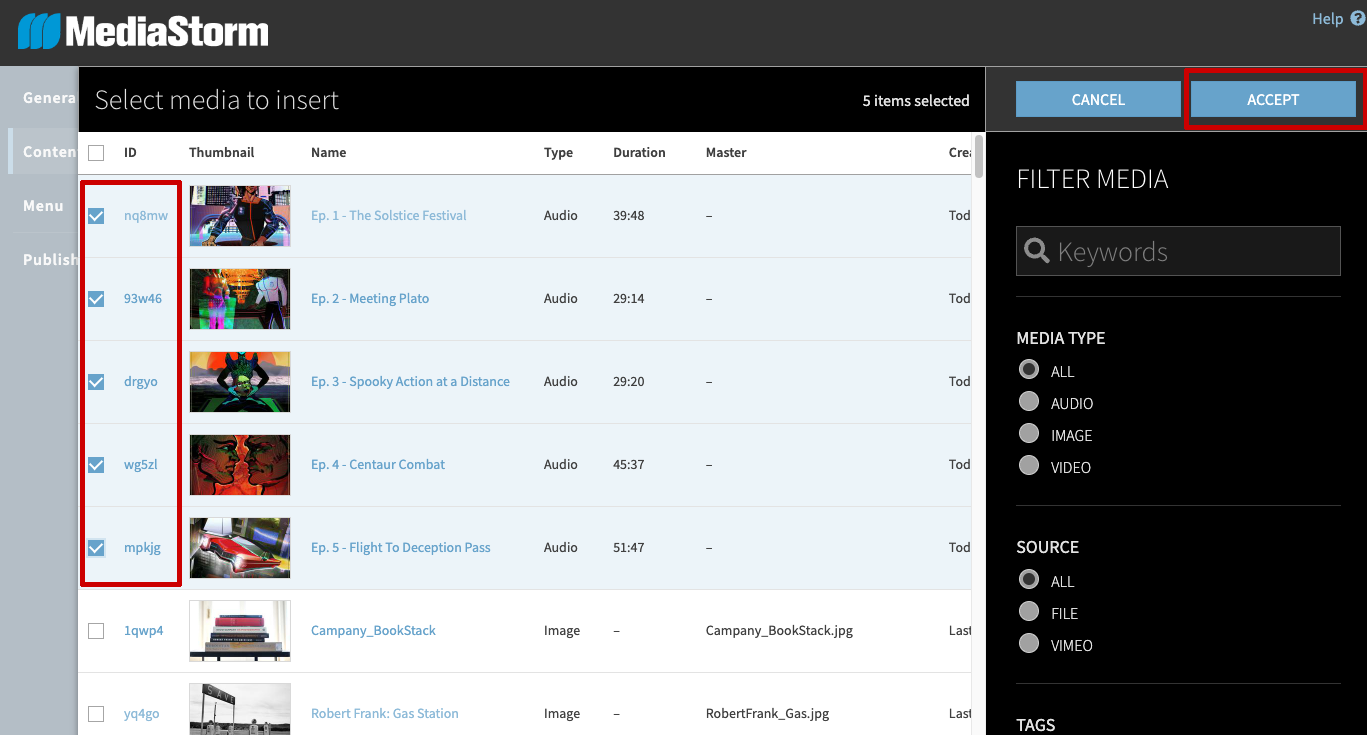Click the Flight To Deception Pass thumbnail
The width and height of the screenshot is (1367, 735).
point(240,548)
